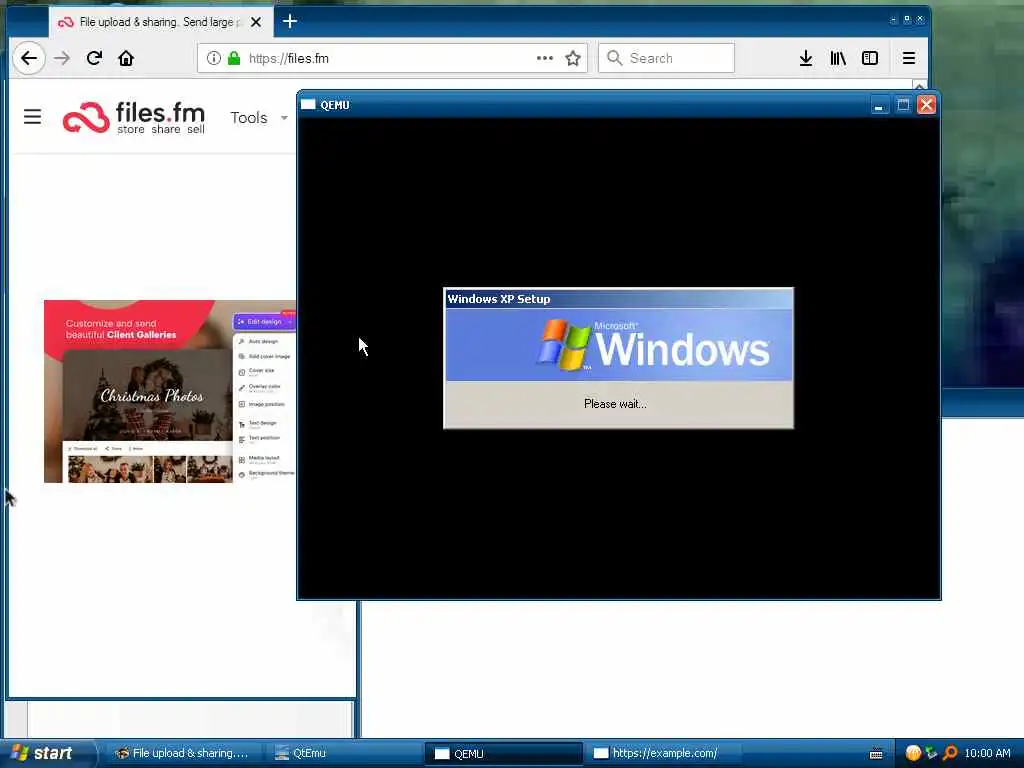Bookmark this page with the star
This screenshot has height=768, width=1024.
tap(573, 58)
